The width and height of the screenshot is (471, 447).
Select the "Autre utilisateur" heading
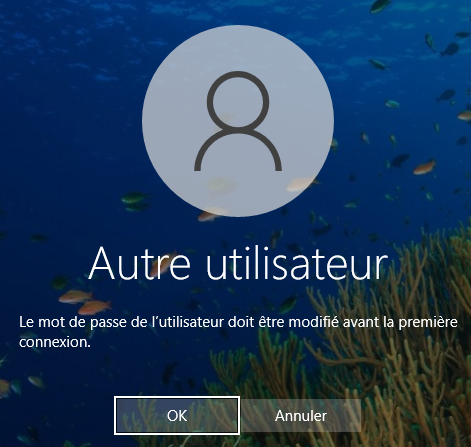pyautogui.click(x=238, y=264)
